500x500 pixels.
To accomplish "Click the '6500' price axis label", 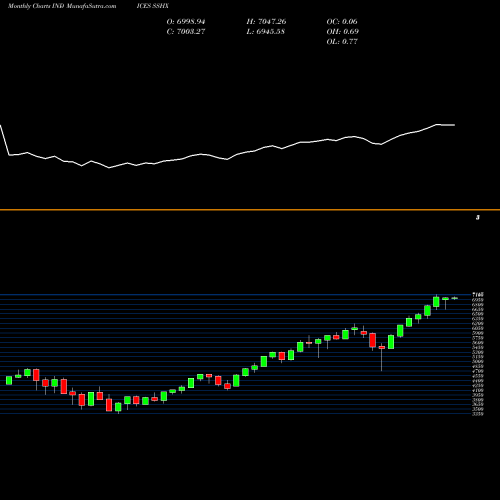I will pos(478,314).
